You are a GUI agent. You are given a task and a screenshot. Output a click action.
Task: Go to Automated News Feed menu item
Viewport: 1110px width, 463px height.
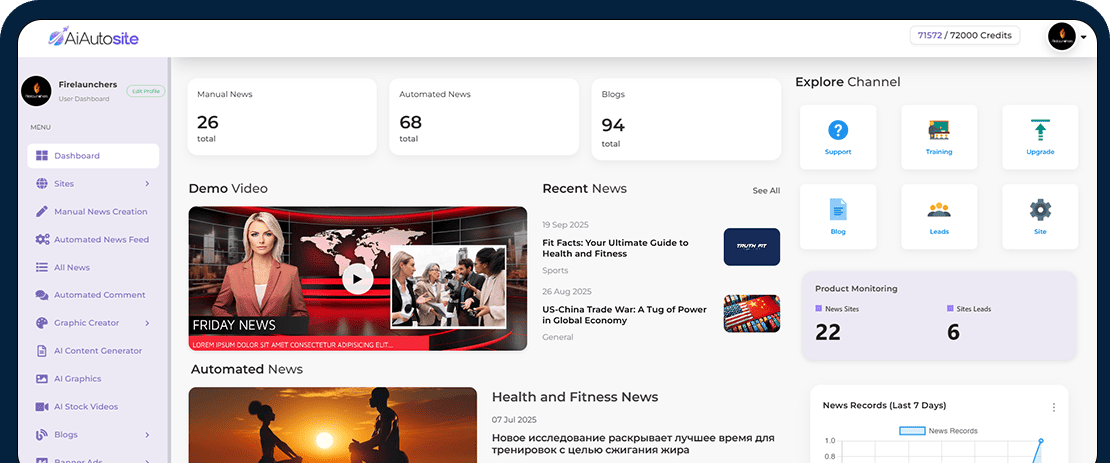click(x=101, y=240)
